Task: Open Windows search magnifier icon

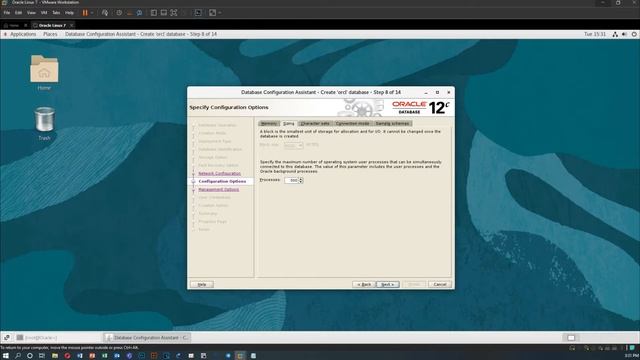Action: tap(18, 356)
